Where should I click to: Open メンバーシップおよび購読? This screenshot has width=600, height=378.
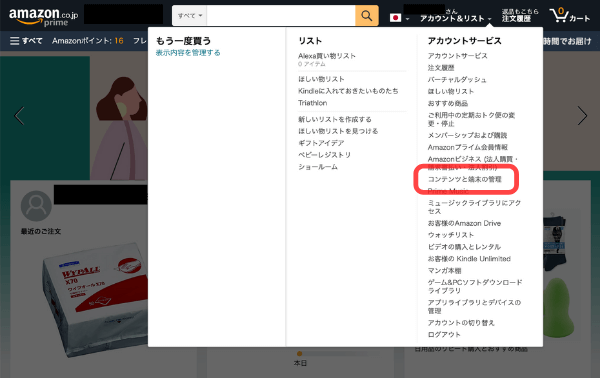[x=467, y=135]
